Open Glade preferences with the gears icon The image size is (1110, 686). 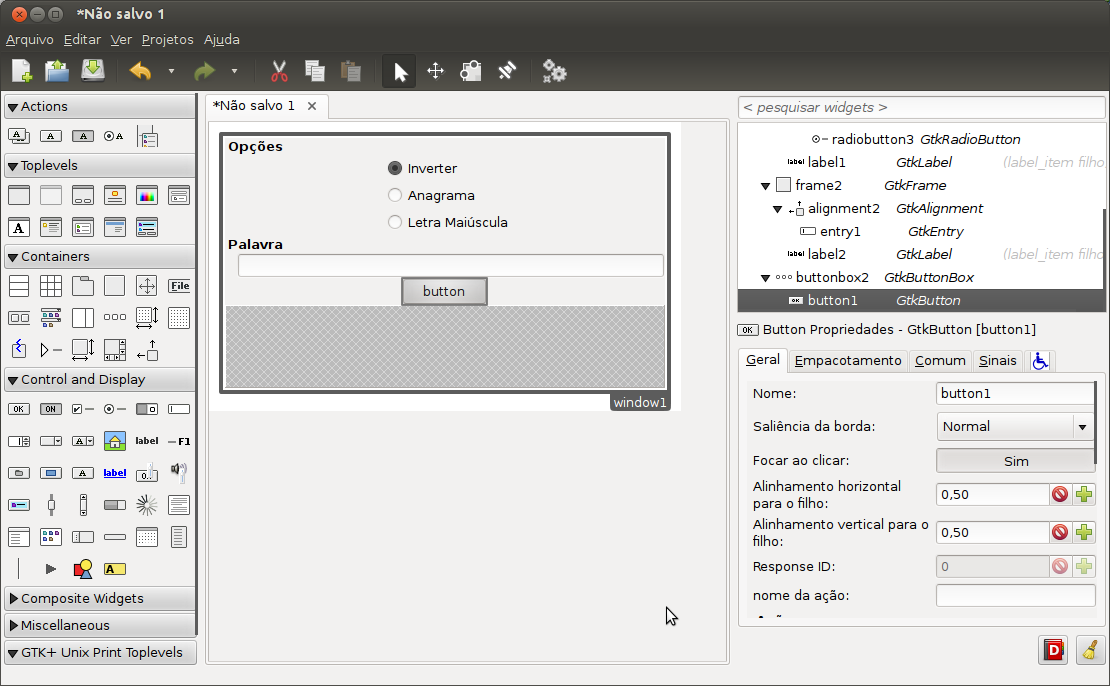554,71
